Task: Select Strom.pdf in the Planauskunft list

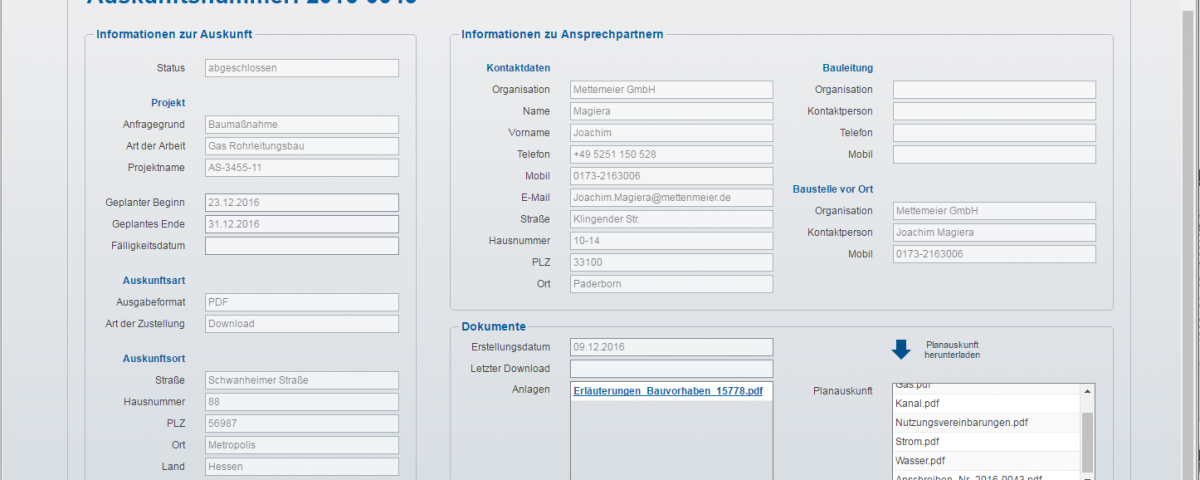Action: pyautogui.click(x=918, y=441)
